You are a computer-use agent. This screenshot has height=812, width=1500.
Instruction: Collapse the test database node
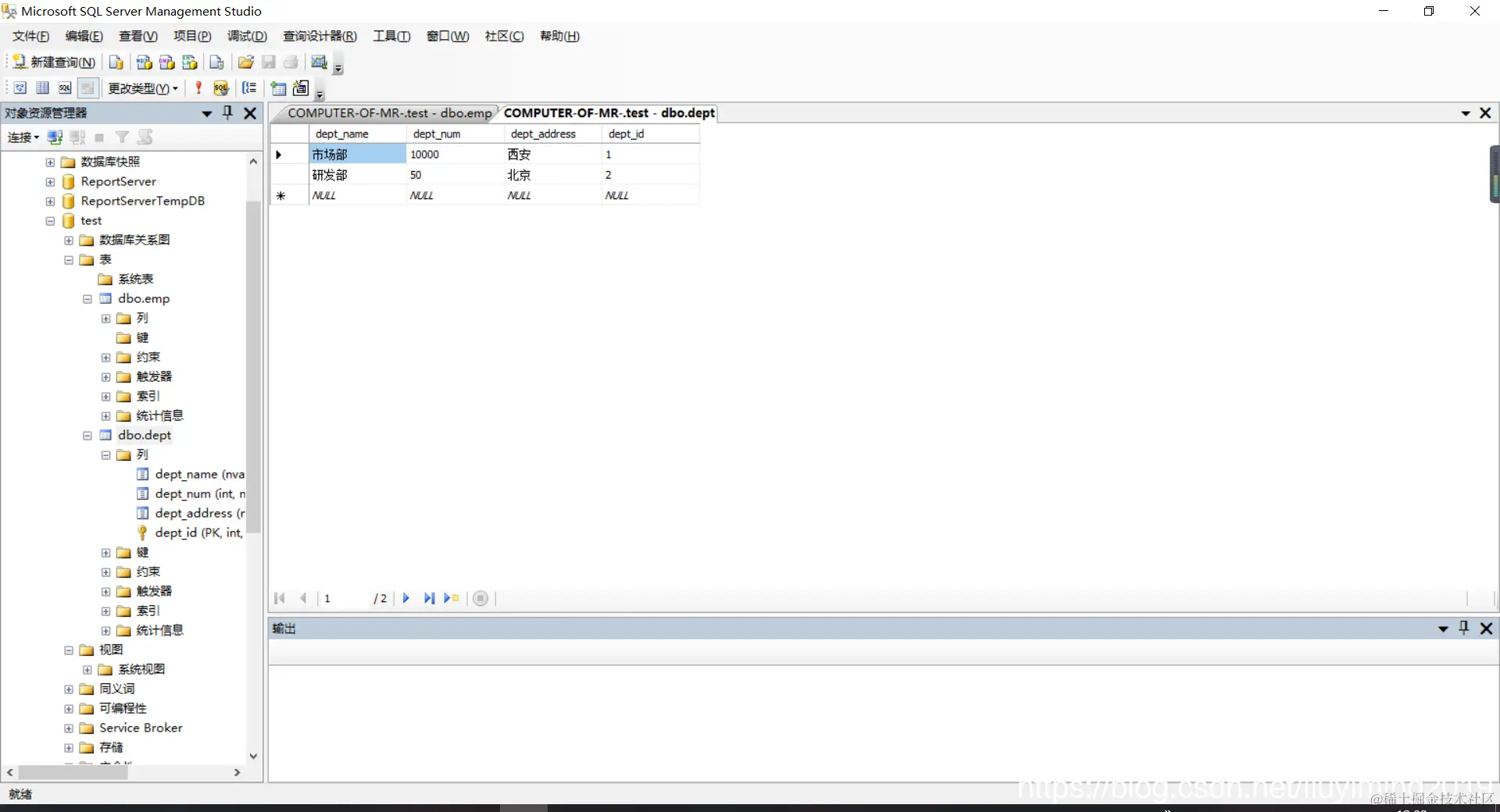[x=50, y=221]
